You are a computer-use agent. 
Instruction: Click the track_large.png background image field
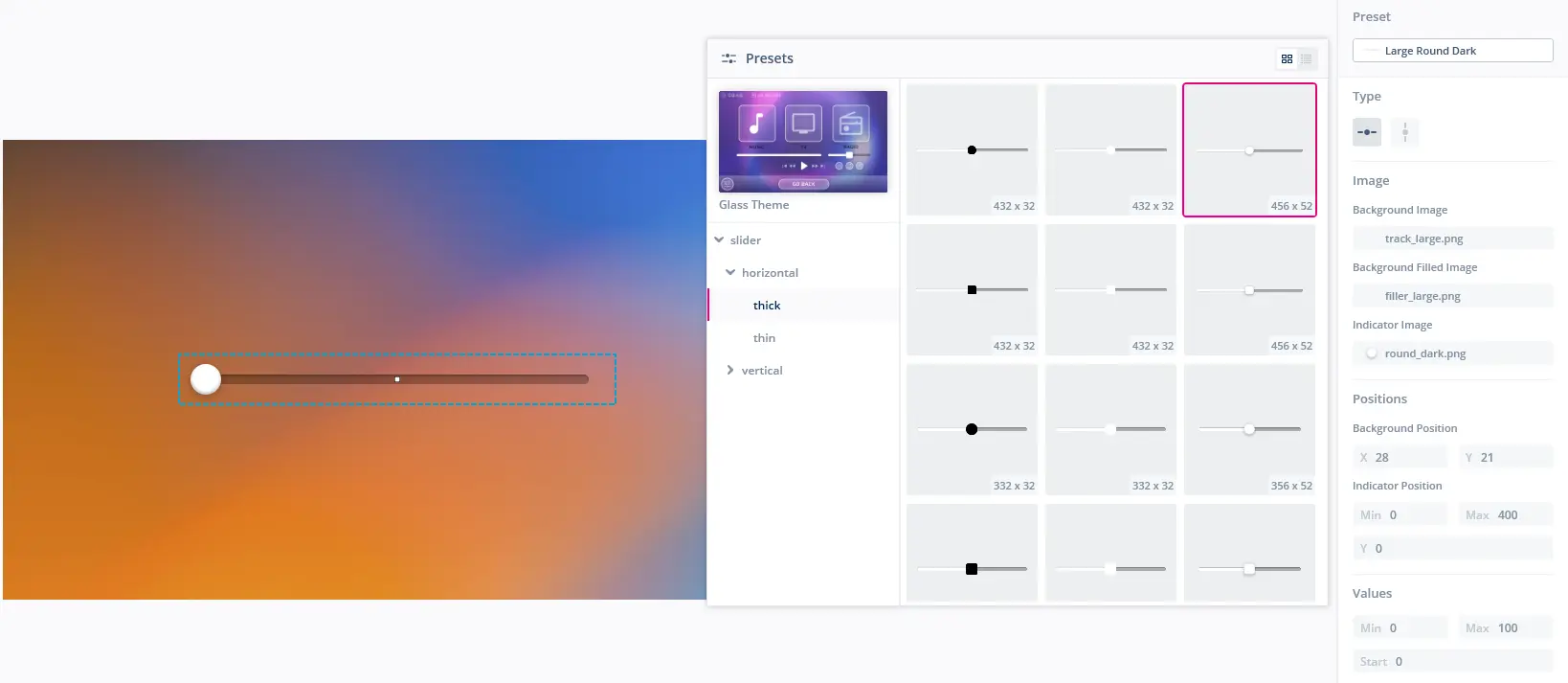point(1452,239)
